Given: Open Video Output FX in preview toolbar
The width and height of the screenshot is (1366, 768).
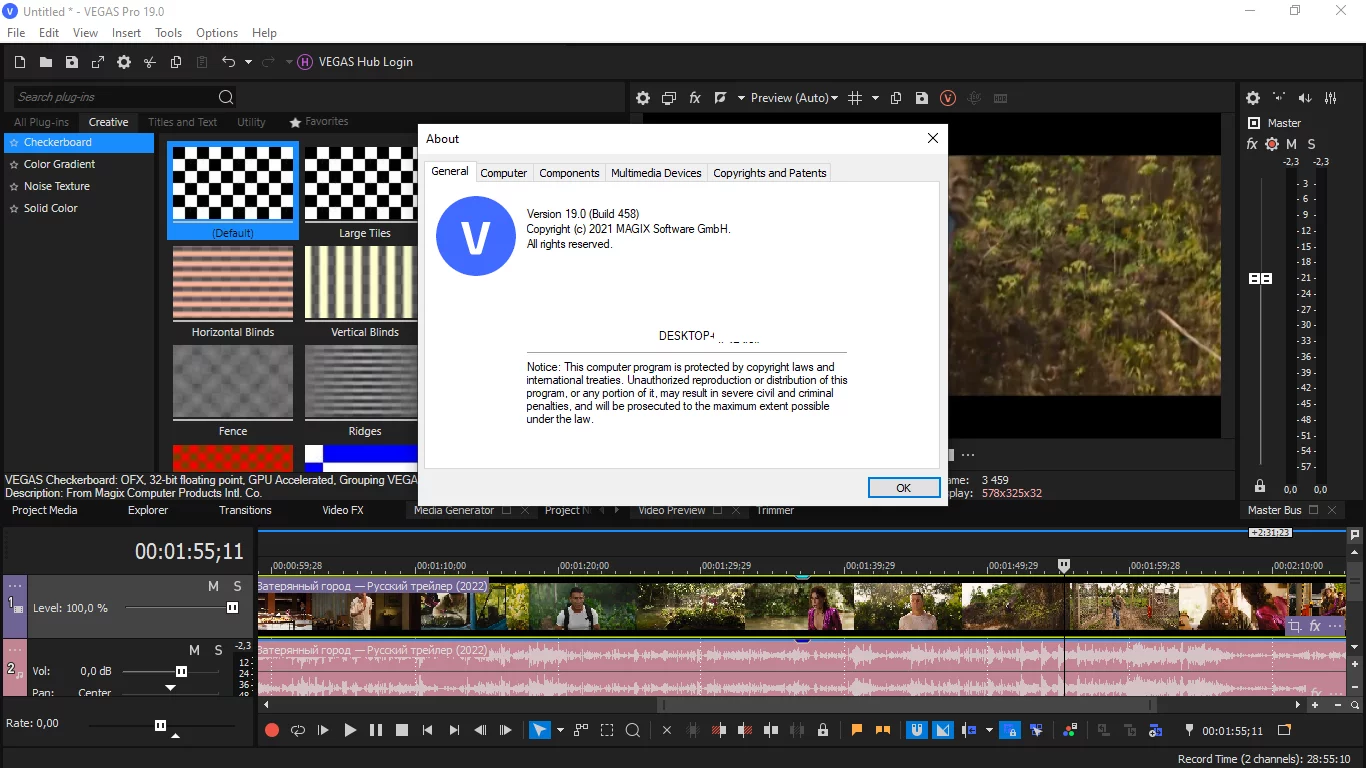Looking at the screenshot, I should click(695, 98).
